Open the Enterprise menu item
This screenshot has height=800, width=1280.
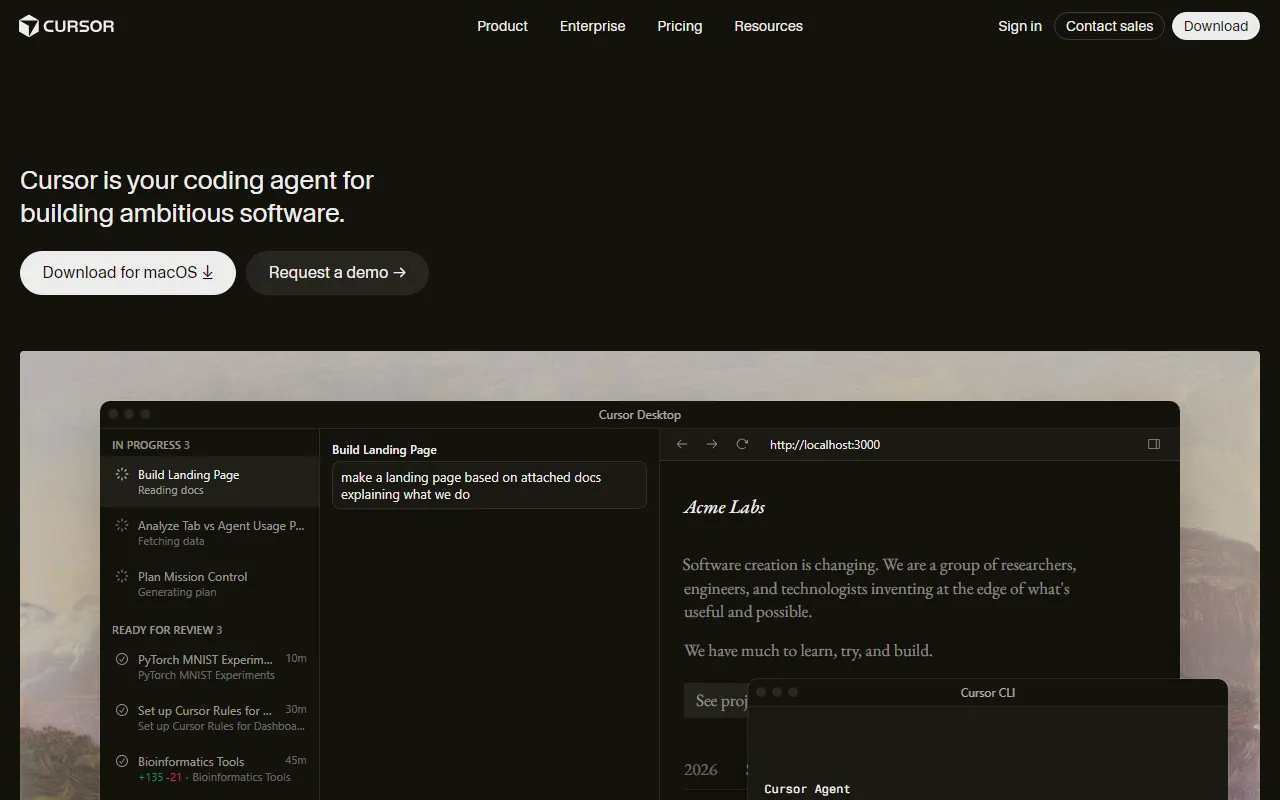pyautogui.click(x=592, y=26)
